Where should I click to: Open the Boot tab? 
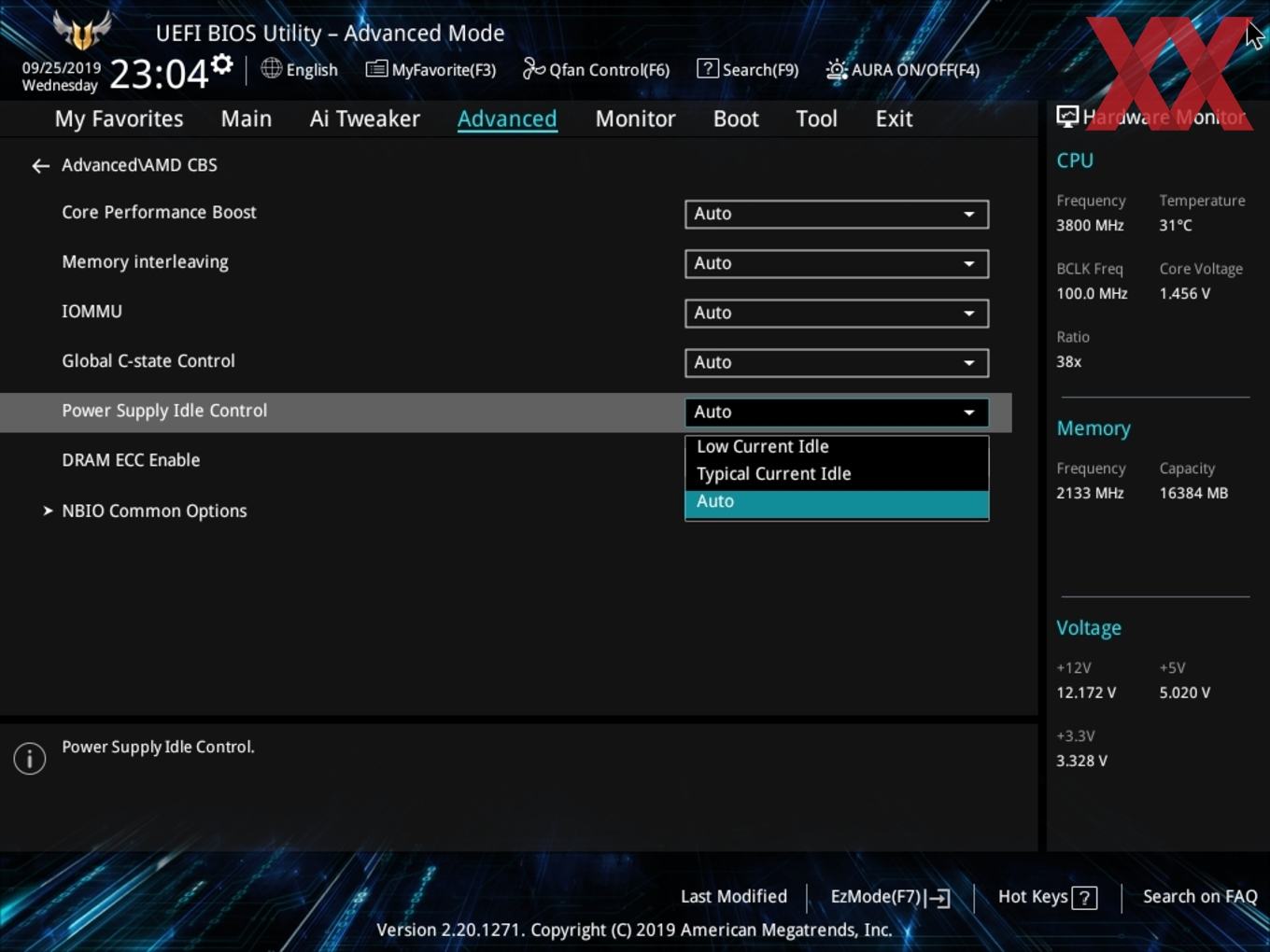coord(736,119)
